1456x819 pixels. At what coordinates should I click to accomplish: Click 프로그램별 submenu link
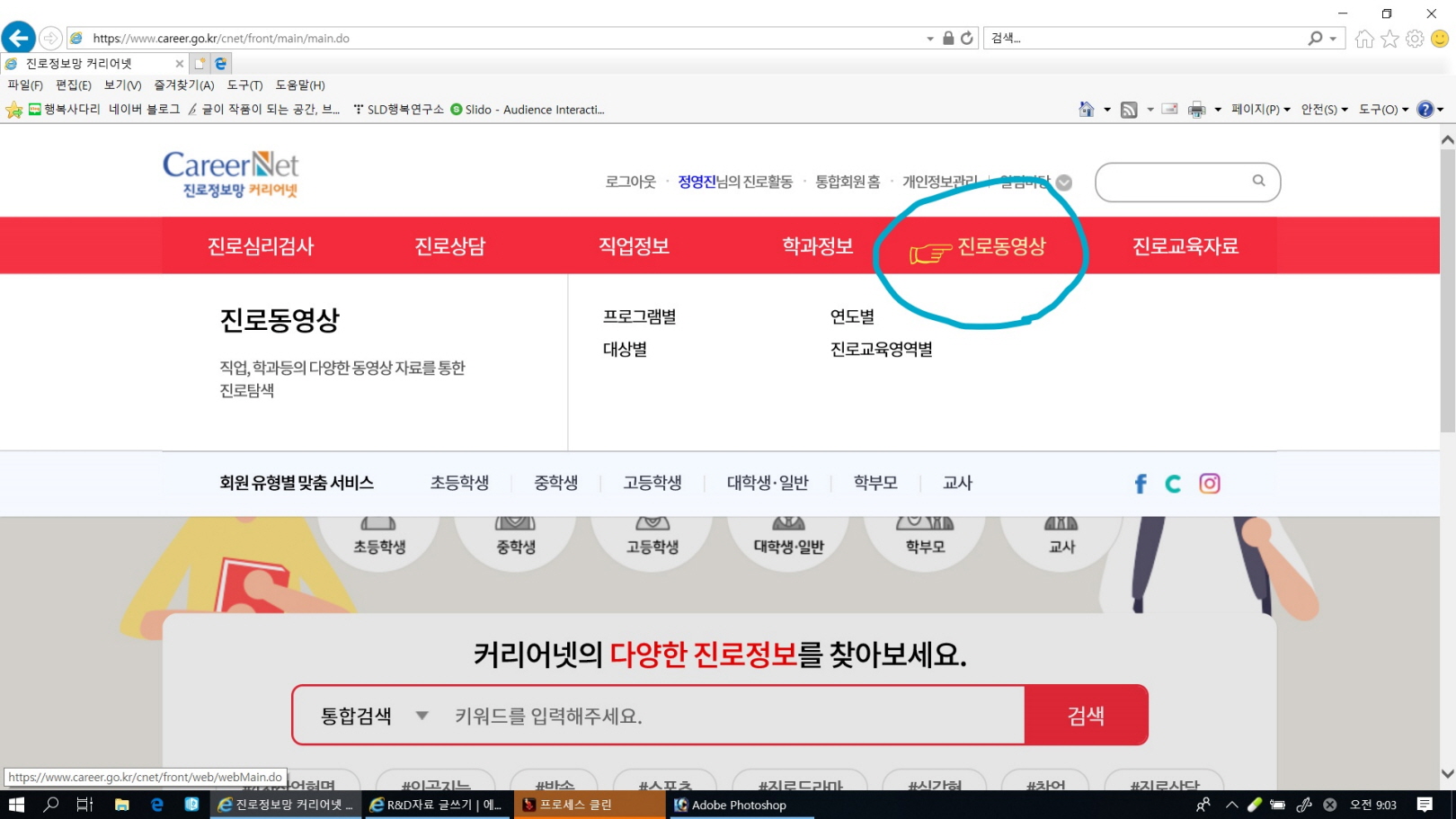point(640,316)
